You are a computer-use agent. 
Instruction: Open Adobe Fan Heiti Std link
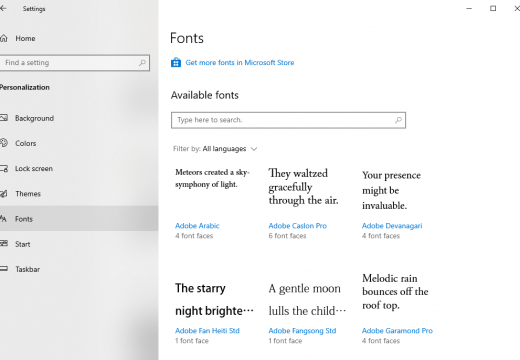tap(207, 331)
